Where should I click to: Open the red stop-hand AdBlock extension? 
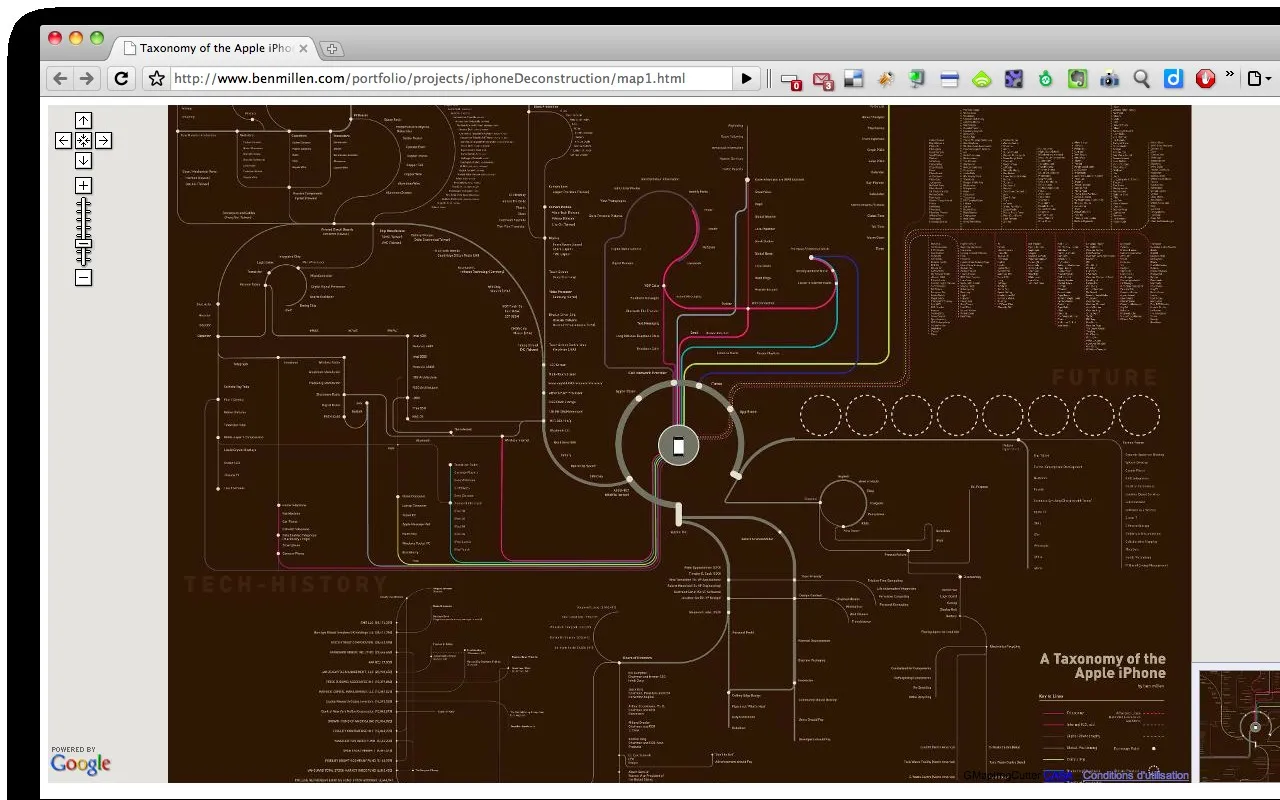1206,78
